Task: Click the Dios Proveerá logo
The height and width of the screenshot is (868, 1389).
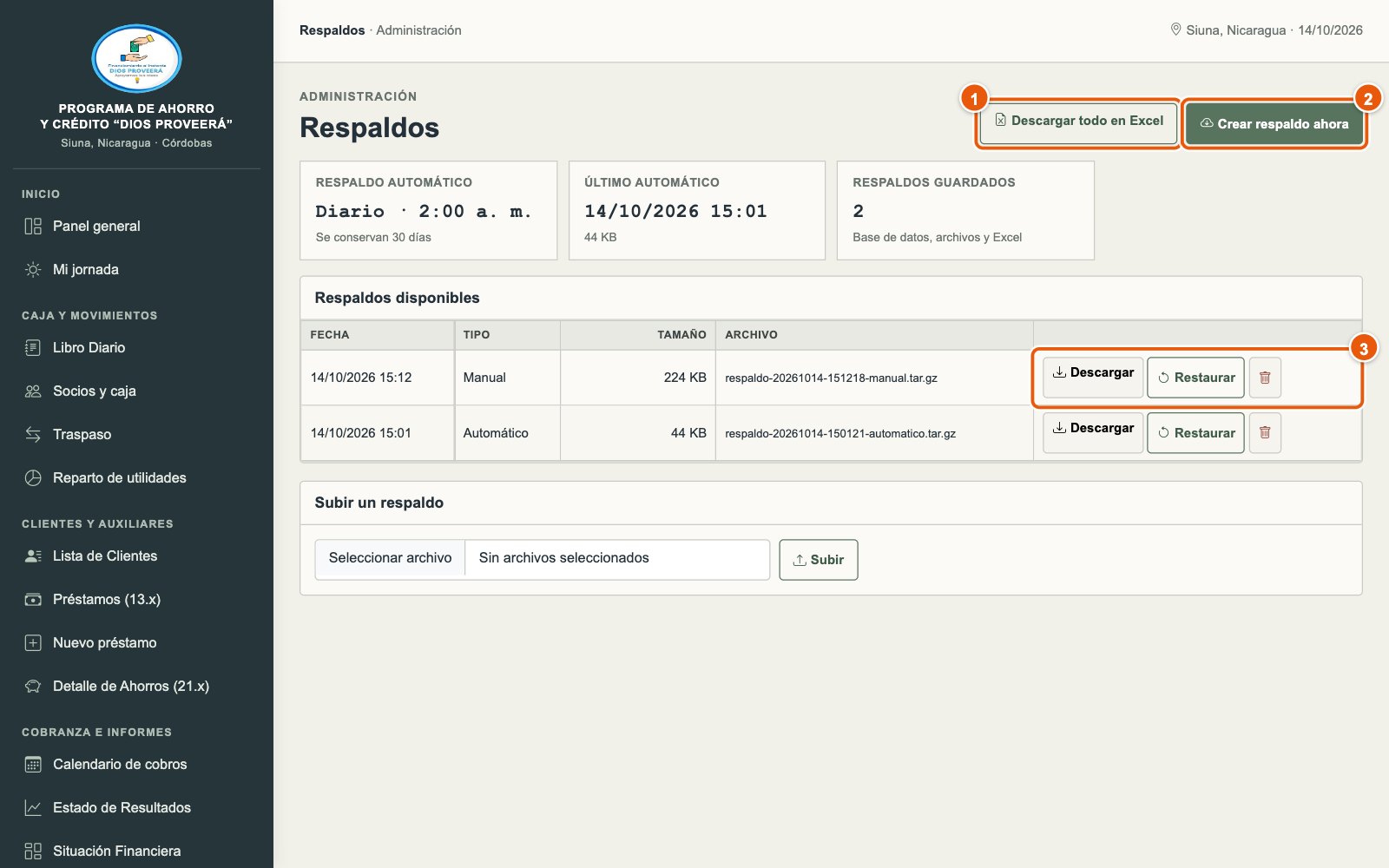Action: point(136,59)
